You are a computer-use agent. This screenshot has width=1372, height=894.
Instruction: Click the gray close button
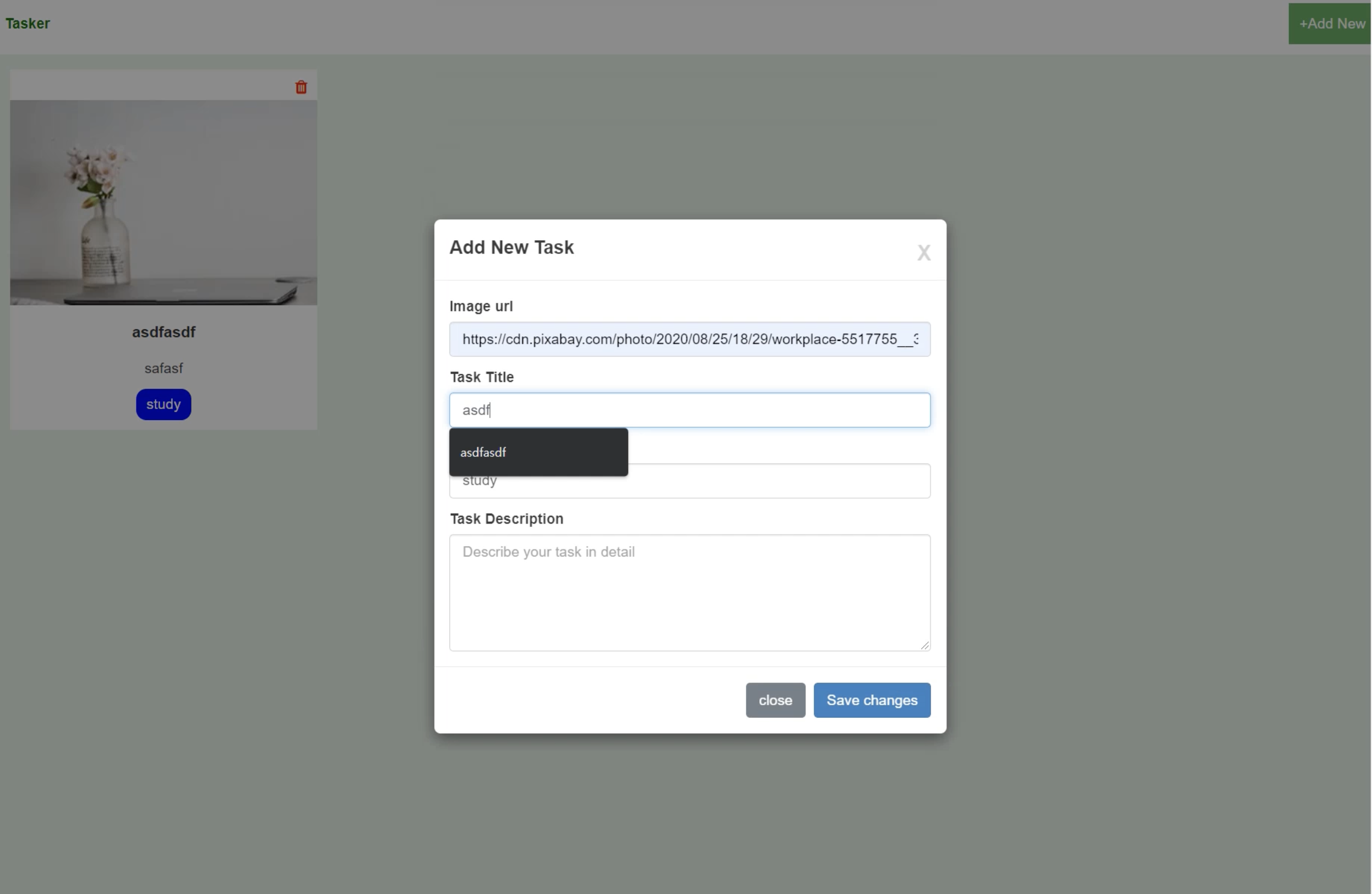[775, 700]
